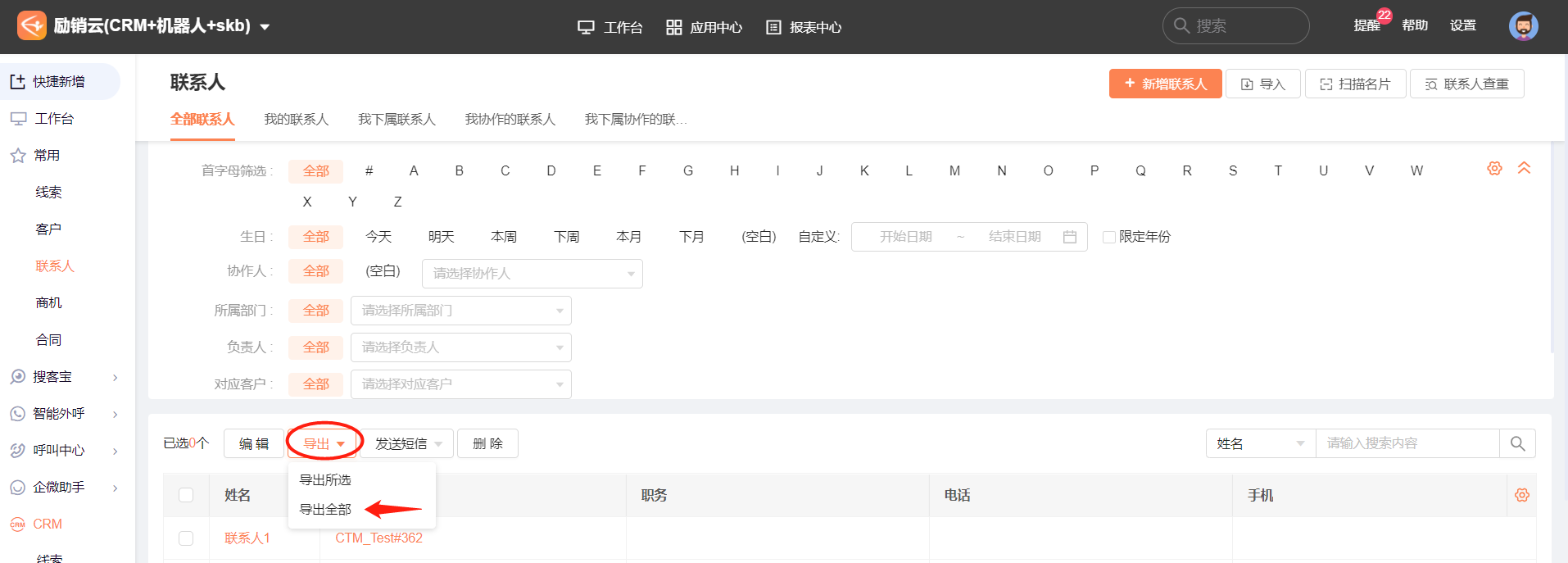Screen dimensions: 1568x563
Task: Open 合同 in sidebar
Action: 48,340
